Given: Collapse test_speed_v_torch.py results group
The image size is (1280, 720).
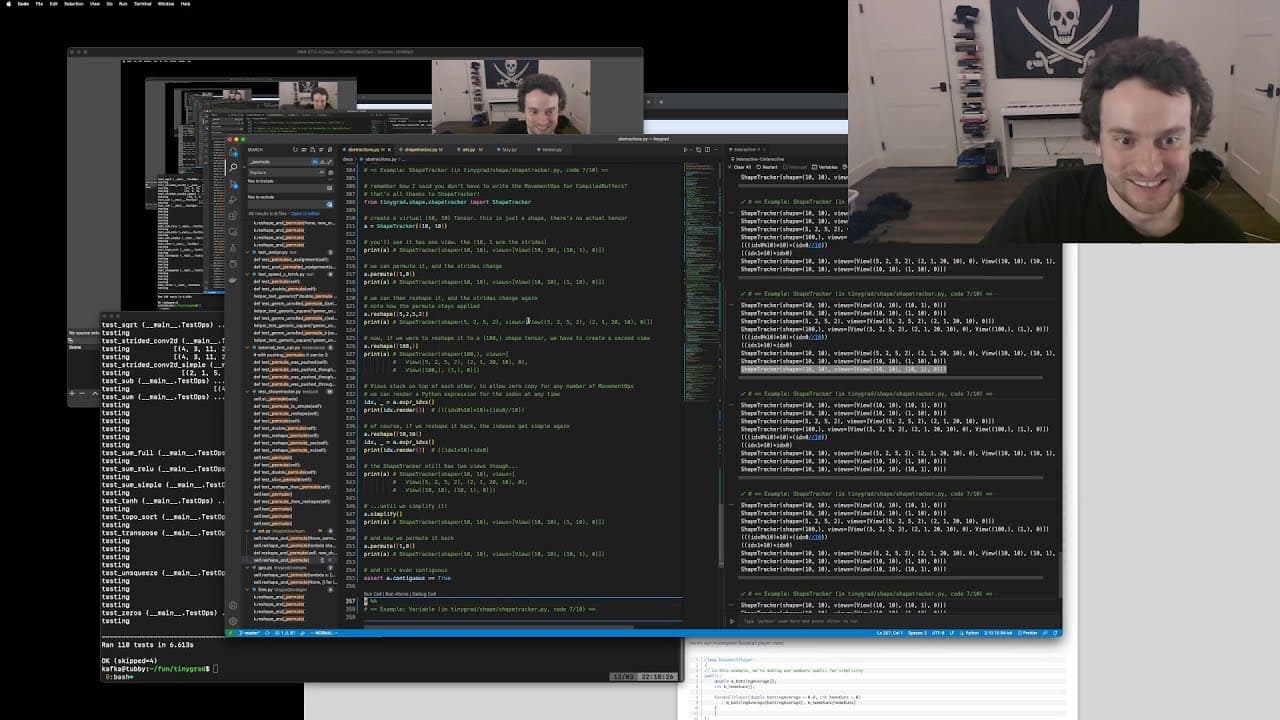Looking at the screenshot, I should [x=247, y=274].
